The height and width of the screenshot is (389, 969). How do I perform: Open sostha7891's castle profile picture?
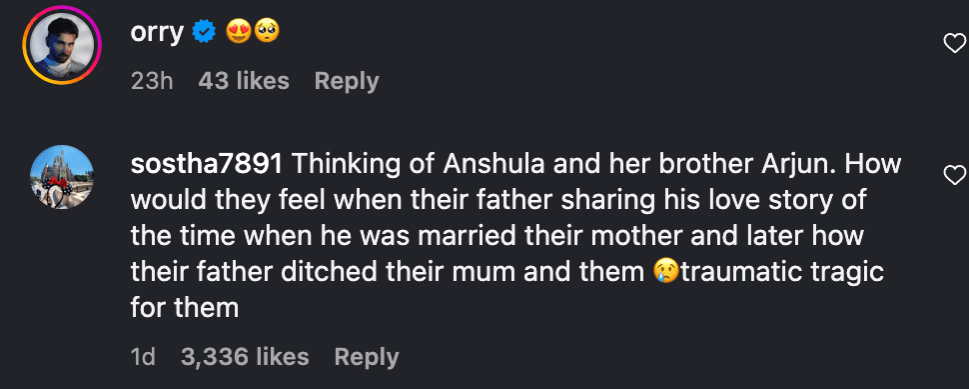[x=62, y=177]
